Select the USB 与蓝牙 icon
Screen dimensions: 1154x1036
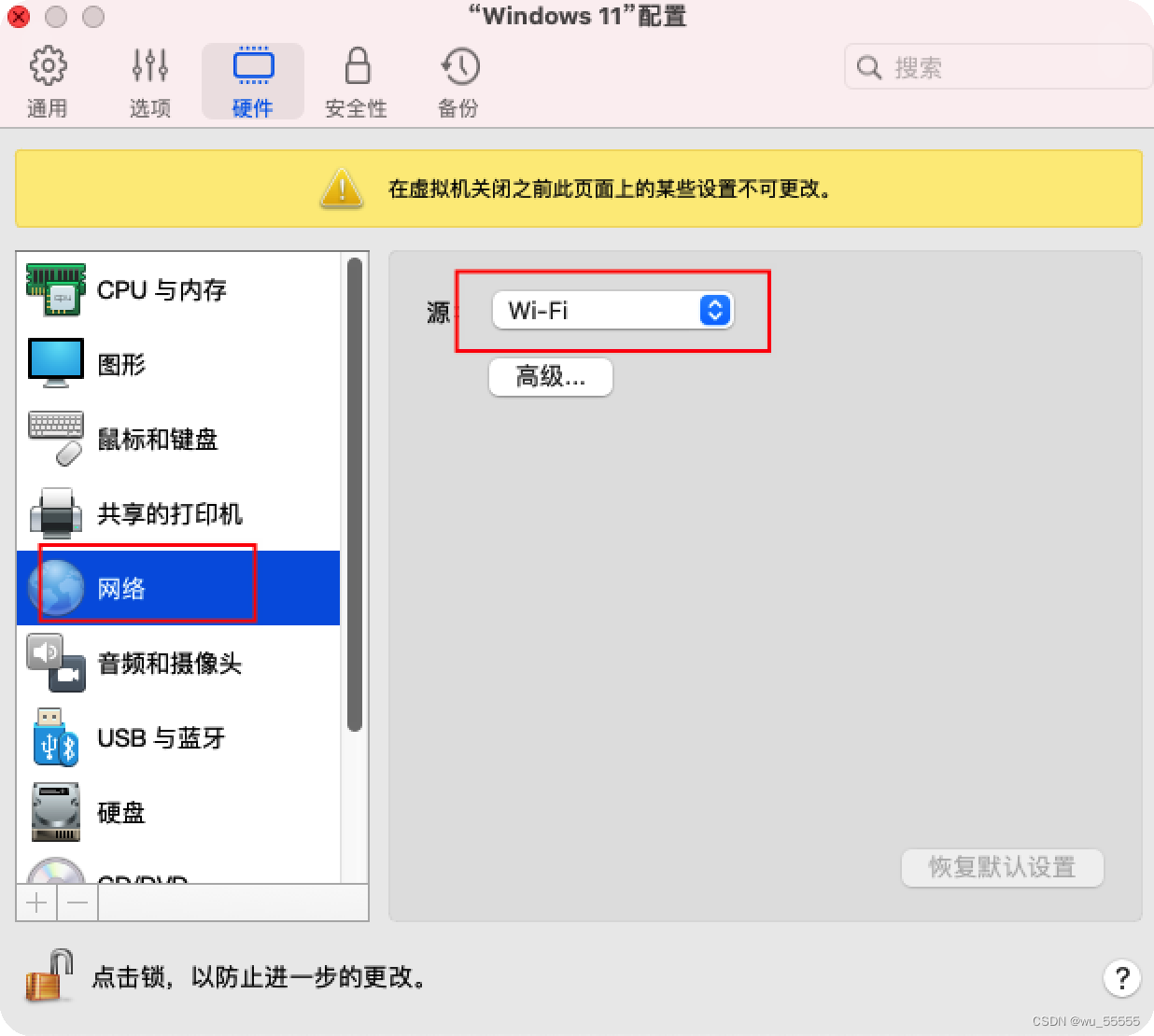coord(56,737)
